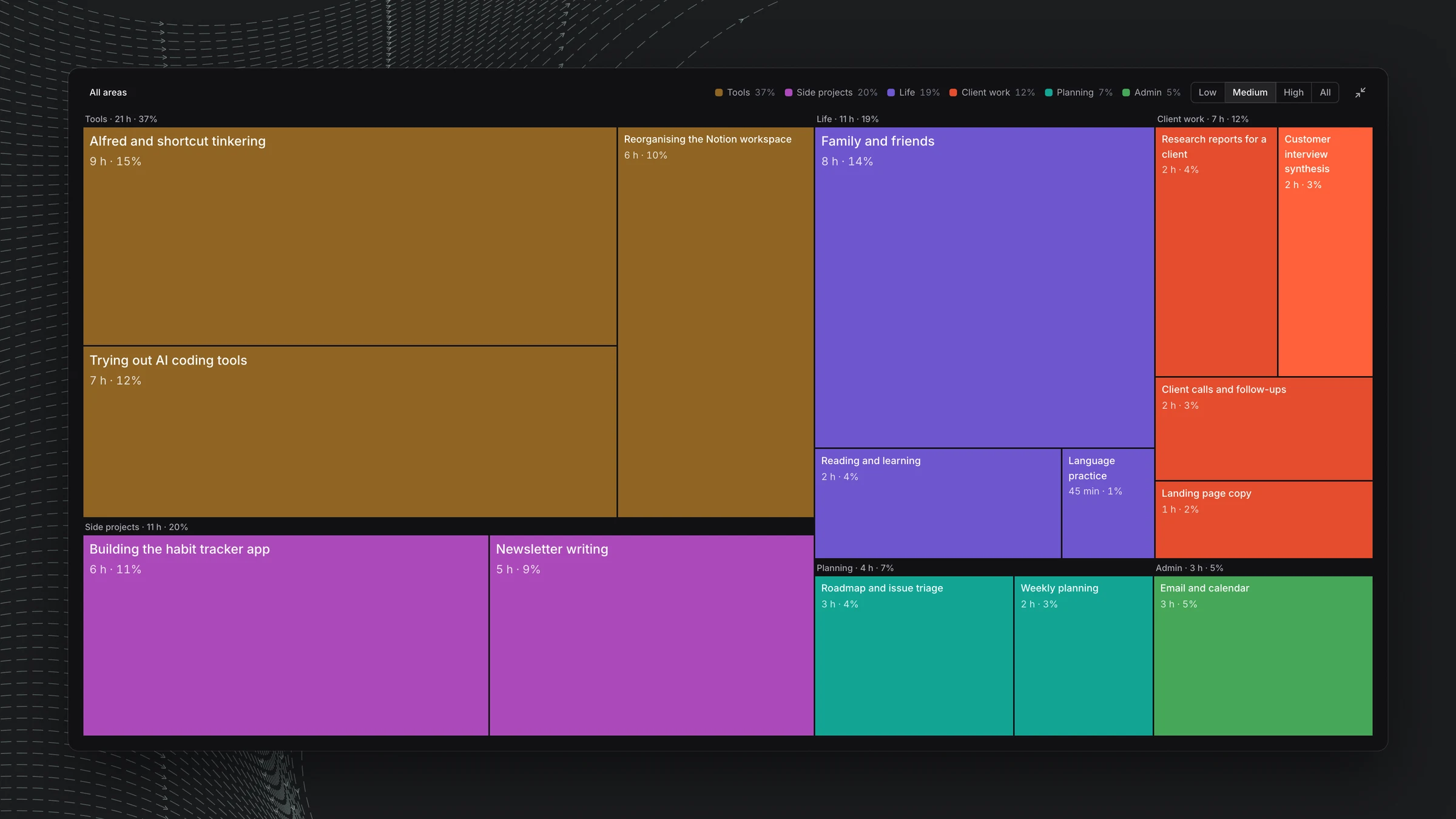Viewport: 1456px width, 819px height.
Task: Select the Email and calendar tile
Action: pos(1263,656)
